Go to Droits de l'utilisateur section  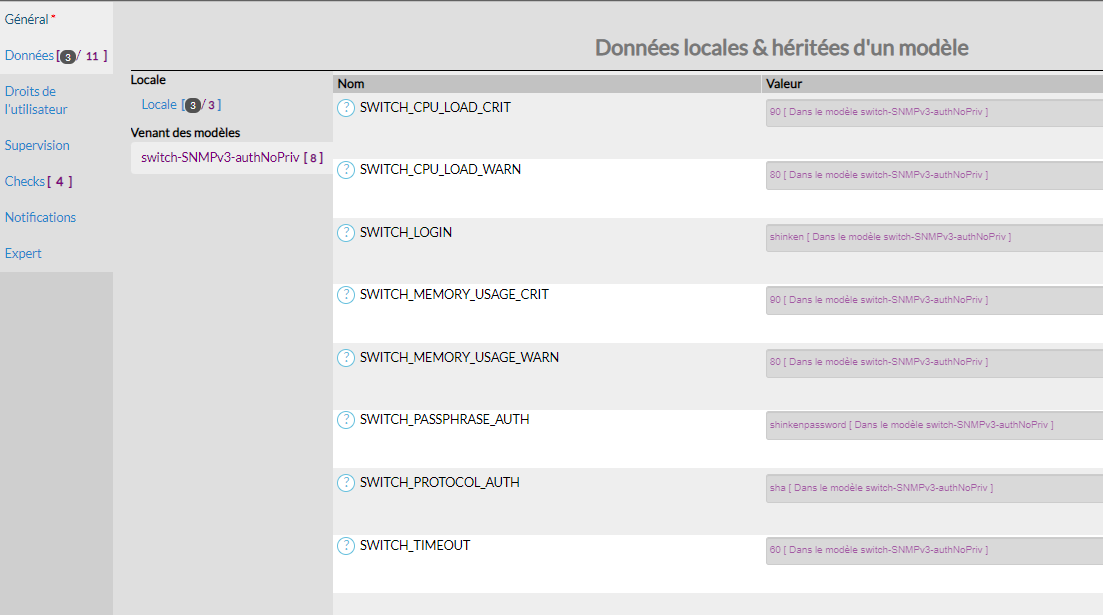pos(36,100)
